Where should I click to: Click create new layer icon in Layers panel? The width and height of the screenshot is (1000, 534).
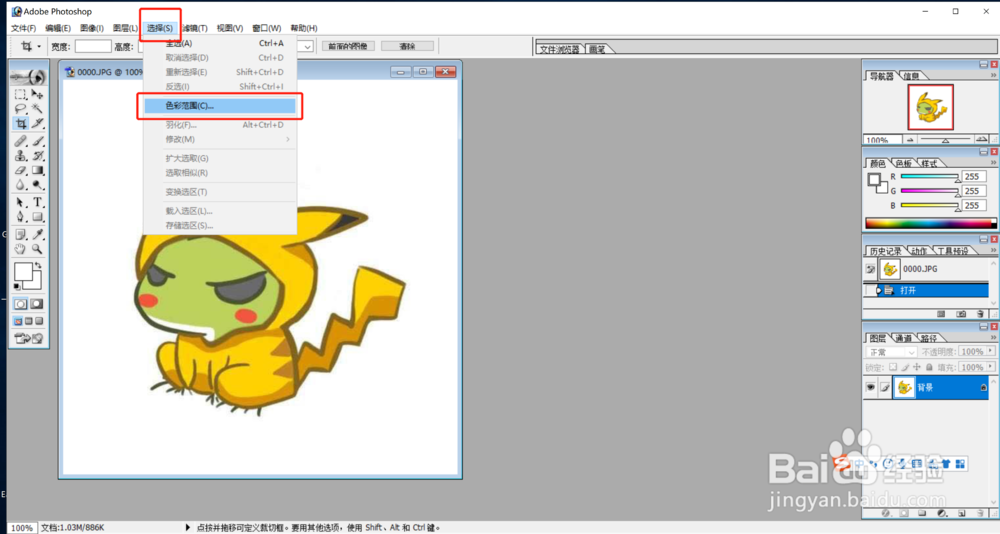click(962, 513)
